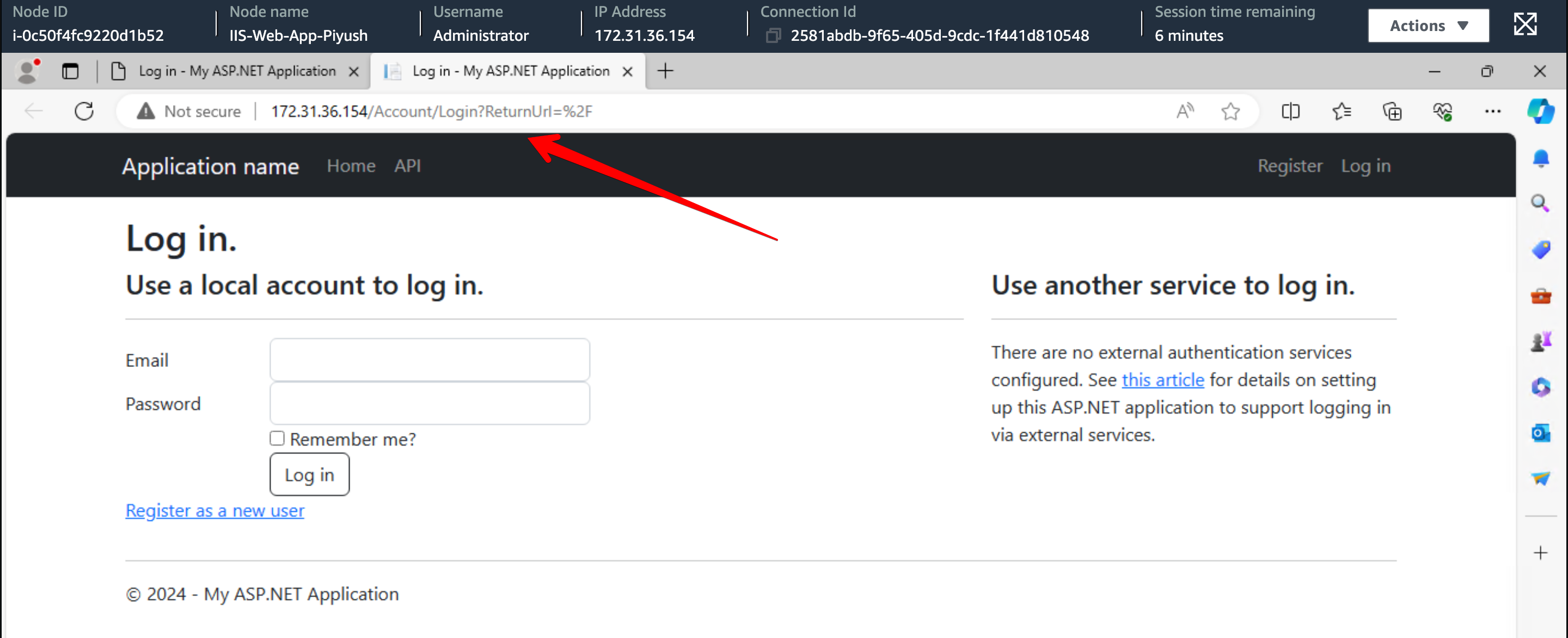This screenshot has height=638, width=1568.
Task: Click the favorites star in the address bar
Action: 1230,112
